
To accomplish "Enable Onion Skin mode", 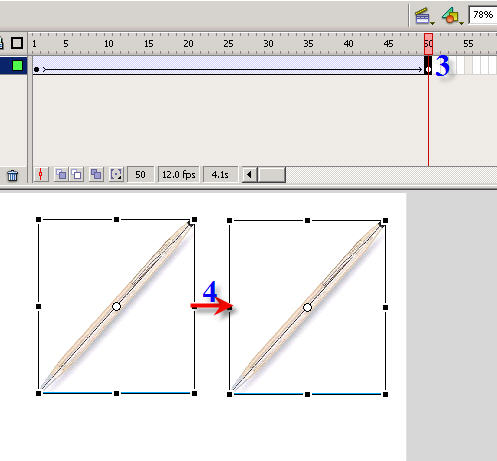I will pos(61,174).
